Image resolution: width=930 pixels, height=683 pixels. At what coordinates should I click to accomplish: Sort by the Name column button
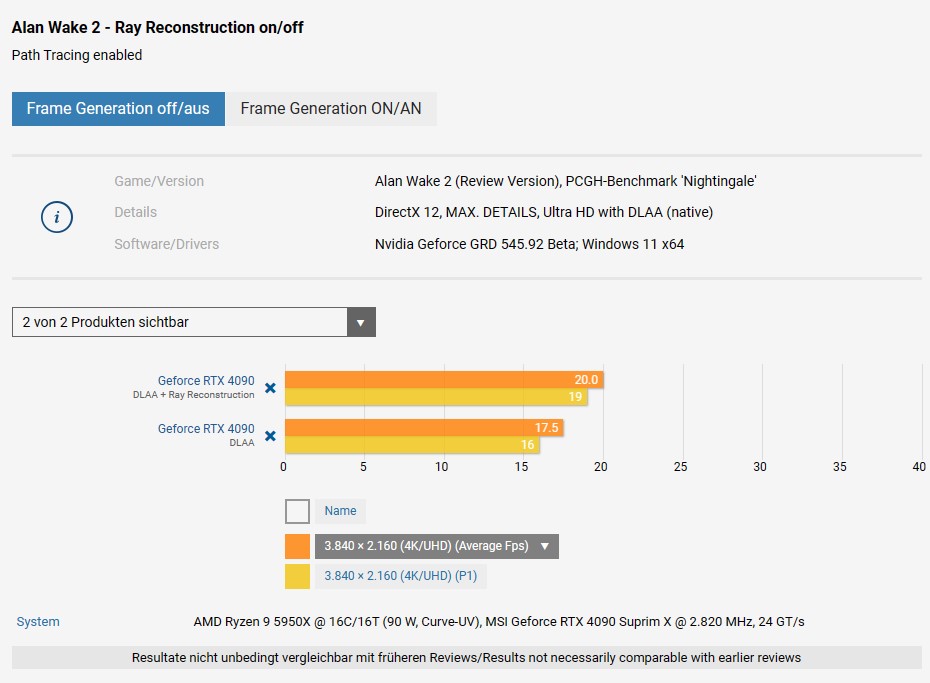pyautogui.click(x=340, y=511)
